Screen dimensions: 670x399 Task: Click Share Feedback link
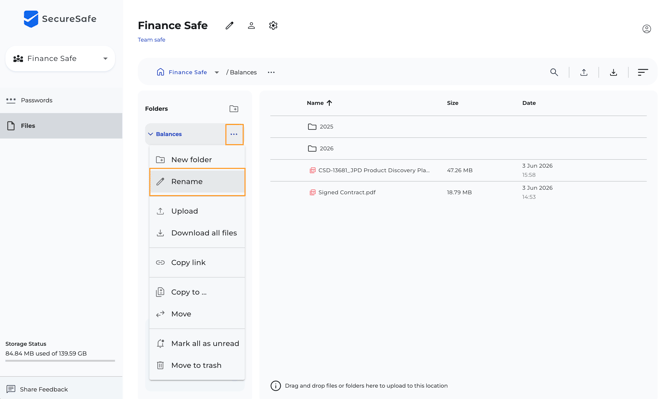[44, 389]
